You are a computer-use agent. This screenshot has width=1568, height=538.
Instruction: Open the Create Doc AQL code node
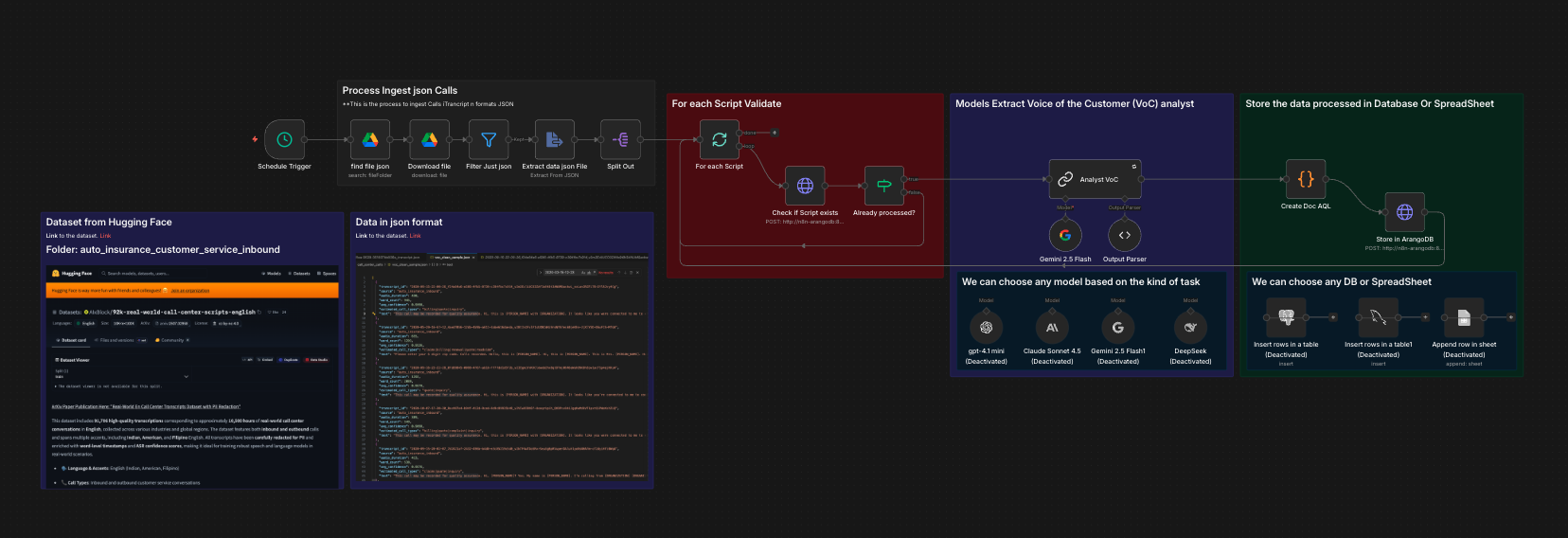(1306, 179)
